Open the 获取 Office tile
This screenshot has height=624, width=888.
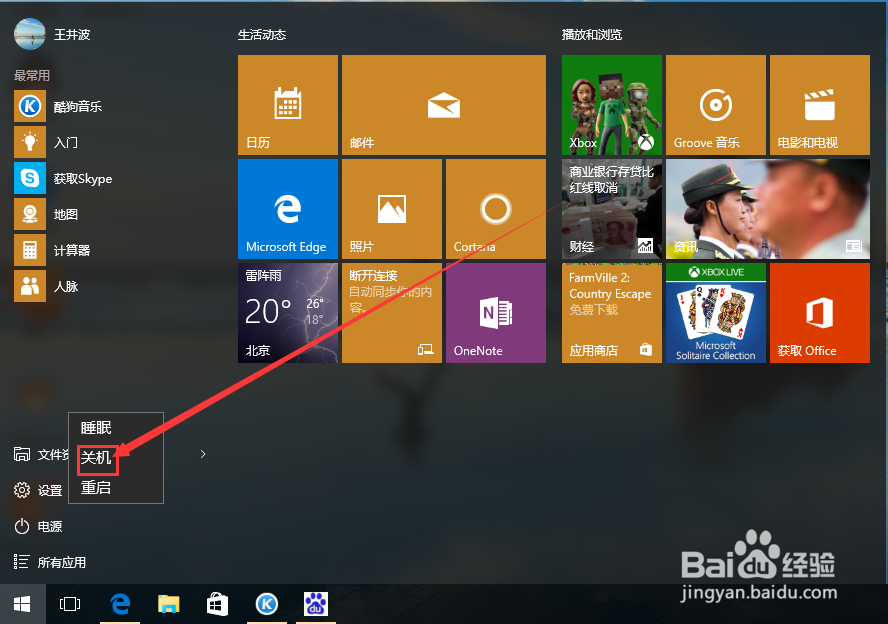820,313
